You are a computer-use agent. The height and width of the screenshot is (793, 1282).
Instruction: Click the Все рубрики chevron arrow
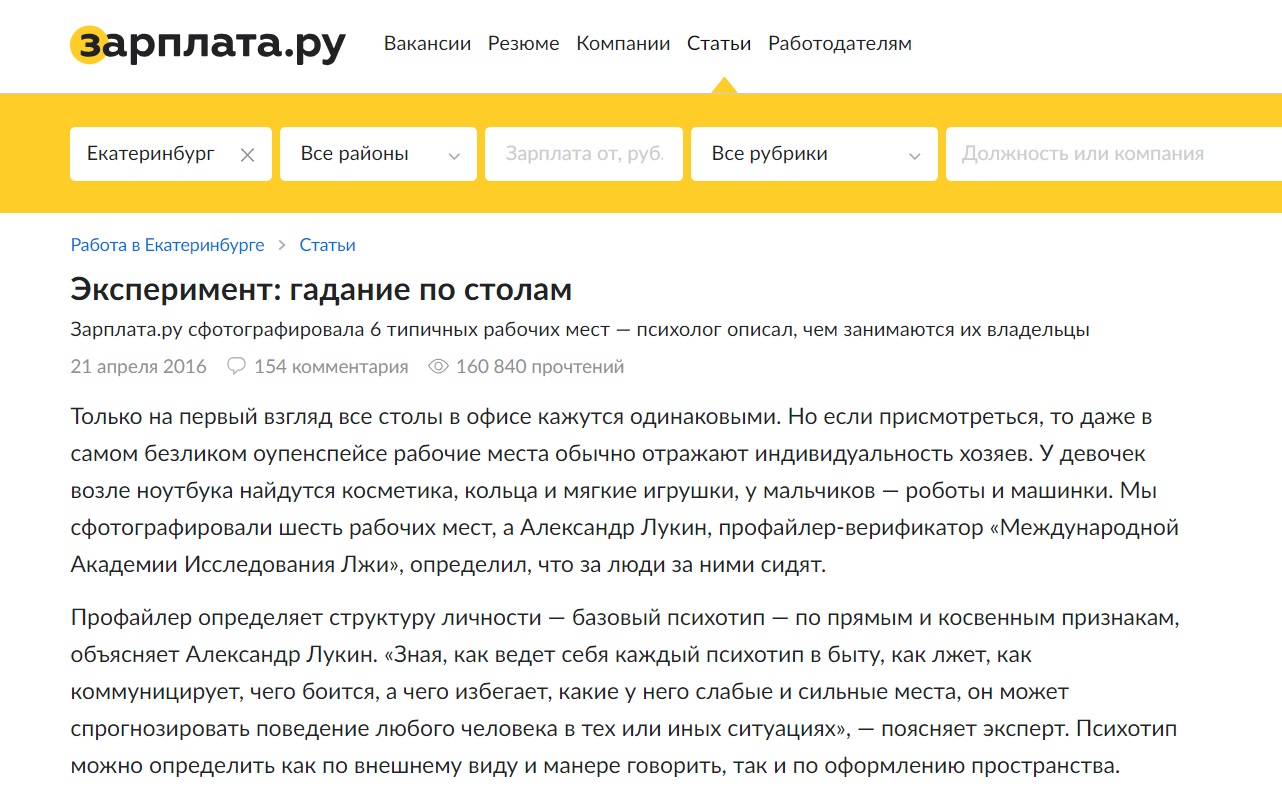point(914,156)
